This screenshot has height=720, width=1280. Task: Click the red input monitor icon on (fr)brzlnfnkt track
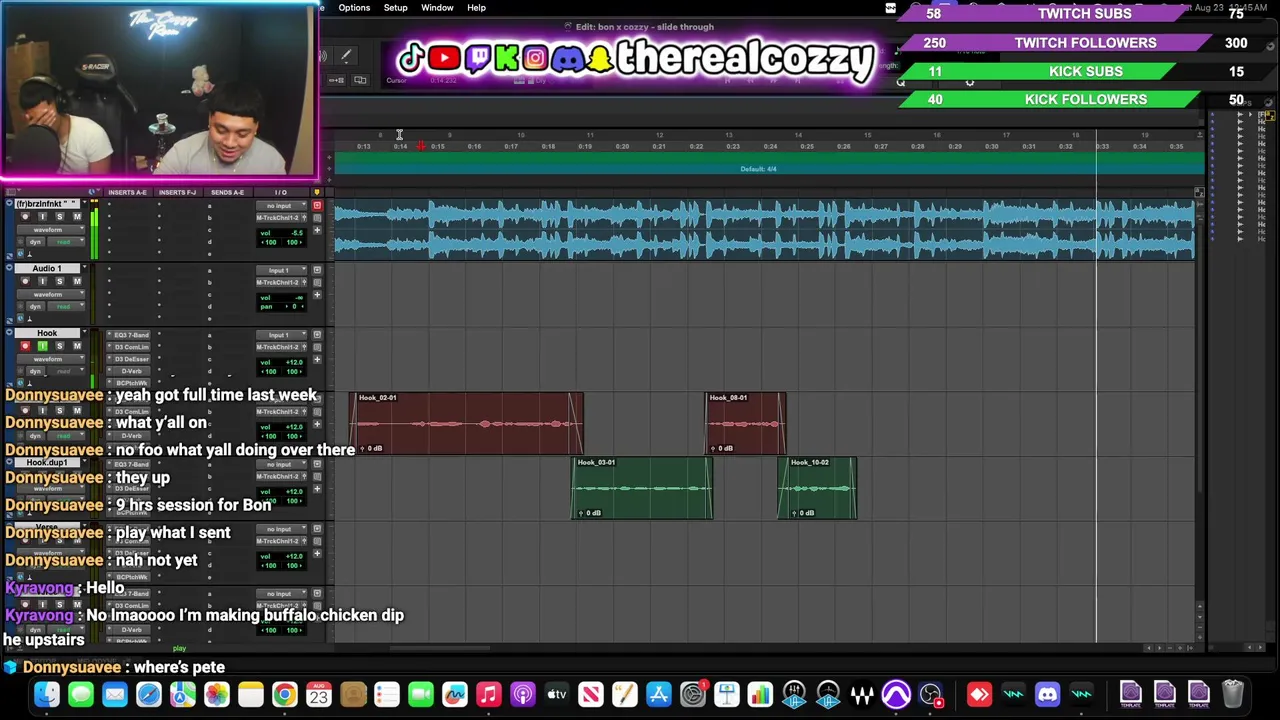click(317, 205)
